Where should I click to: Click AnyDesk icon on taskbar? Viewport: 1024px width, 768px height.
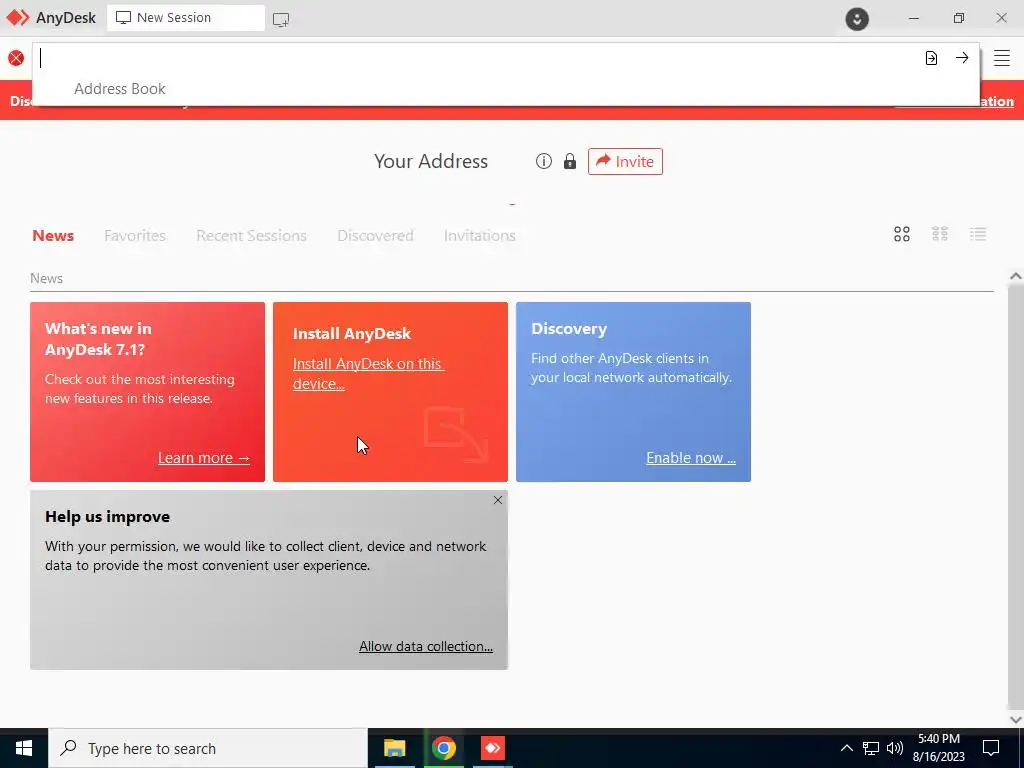(492, 748)
